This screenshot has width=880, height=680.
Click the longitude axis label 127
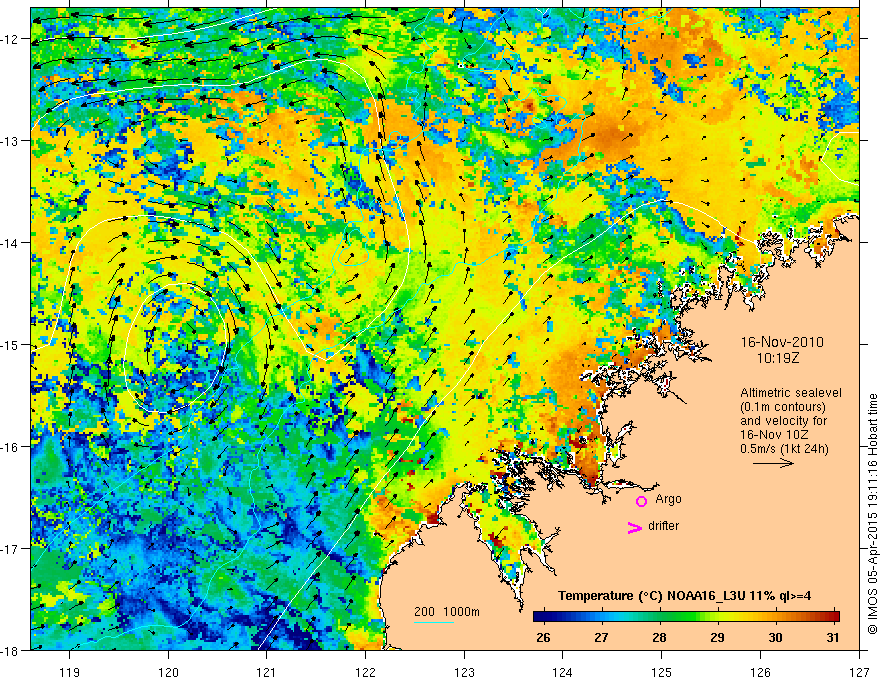coord(859,672)
